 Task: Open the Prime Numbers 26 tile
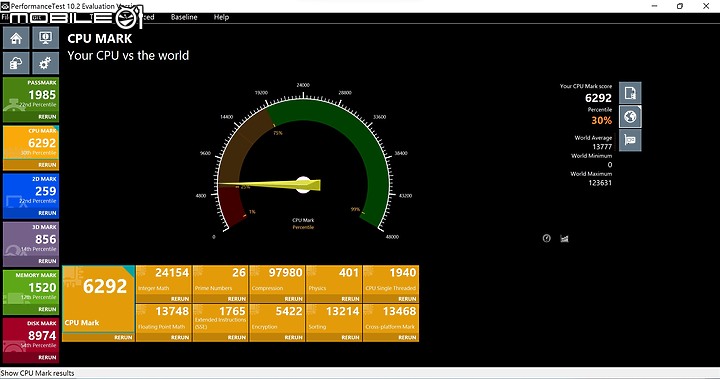coord(220,280)
